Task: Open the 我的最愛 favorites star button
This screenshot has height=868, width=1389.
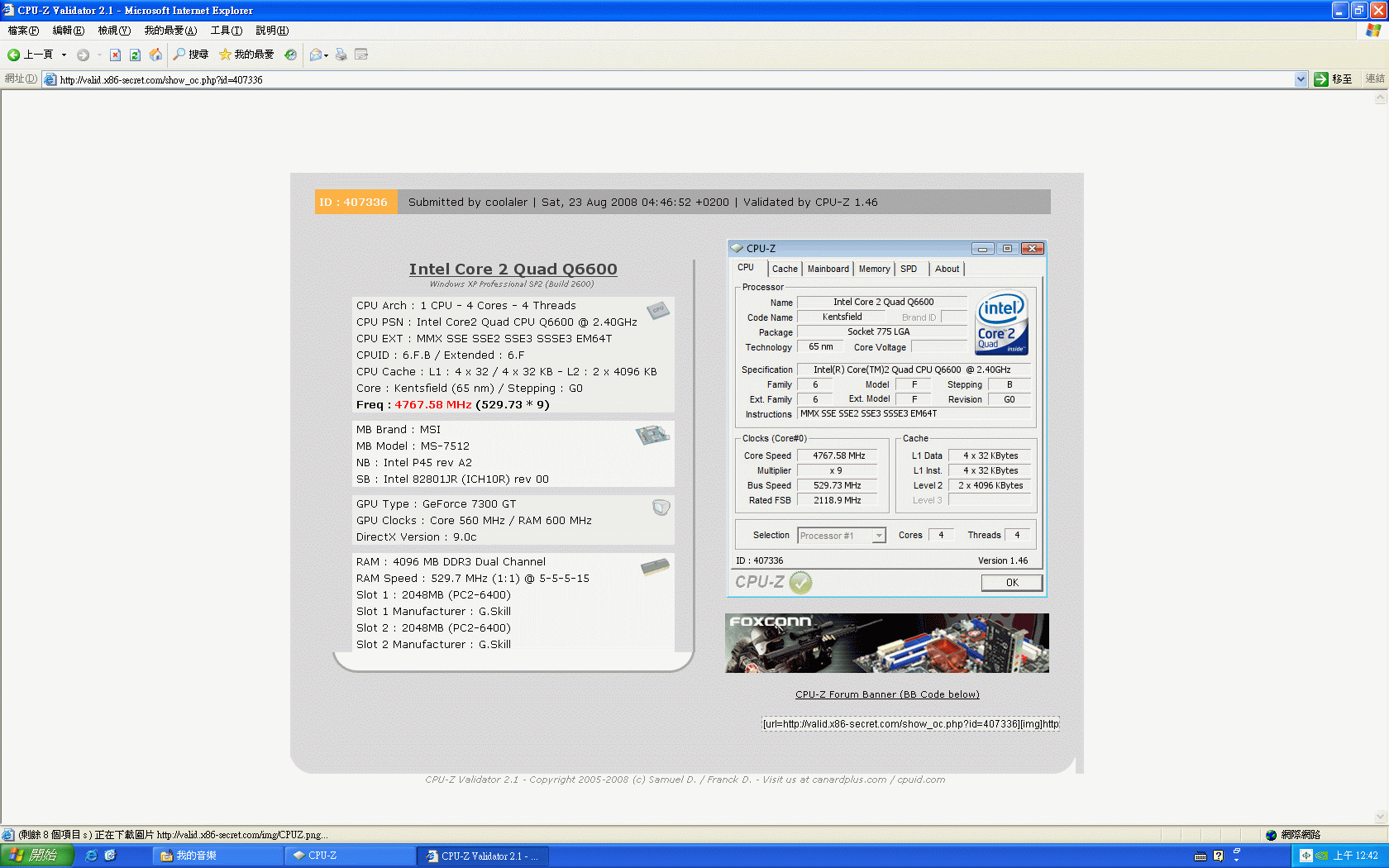Action: click(246, 55)
